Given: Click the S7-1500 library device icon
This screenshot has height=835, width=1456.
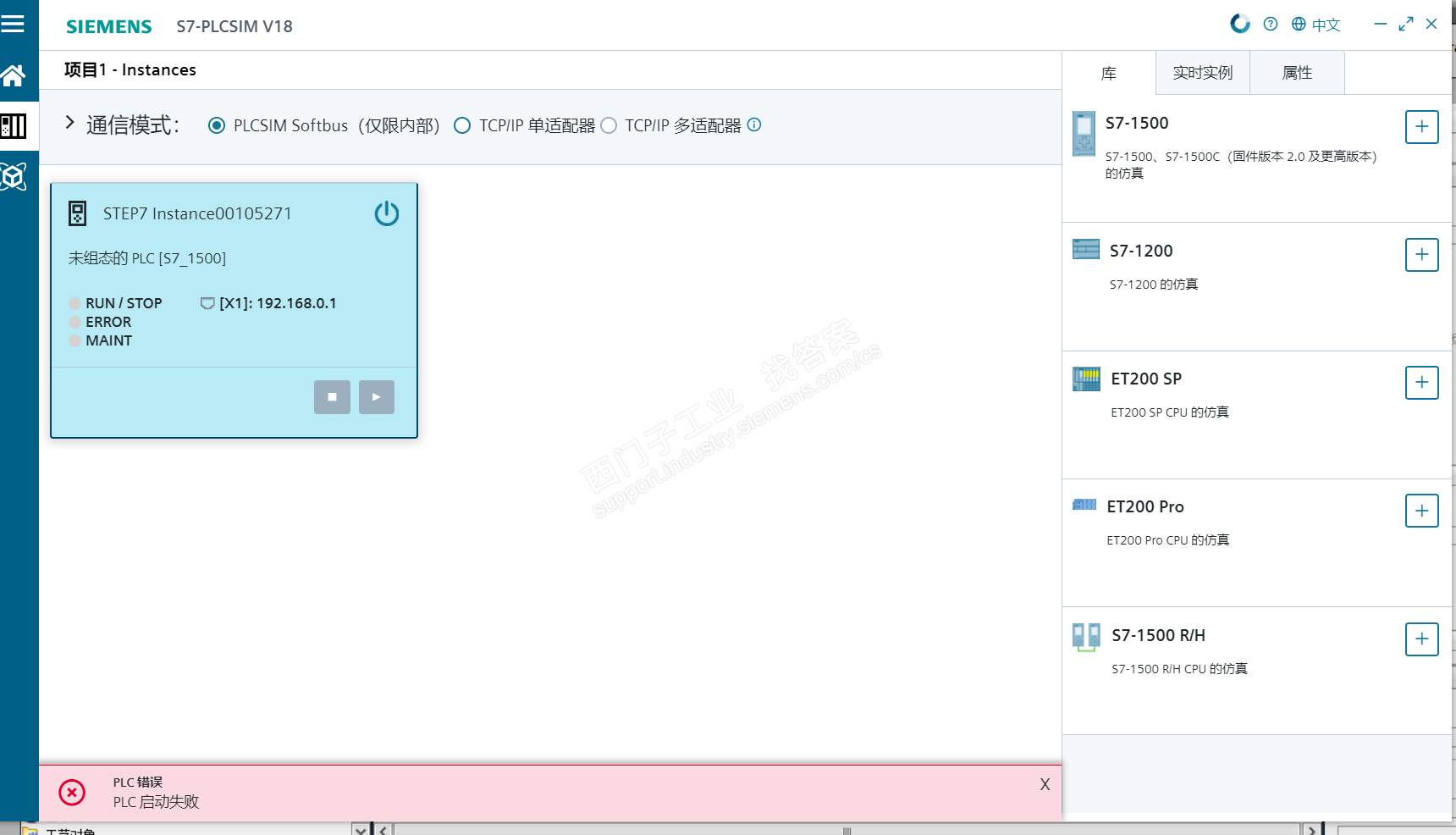Looking at the screenshot, I should [x=1084, y=134].
